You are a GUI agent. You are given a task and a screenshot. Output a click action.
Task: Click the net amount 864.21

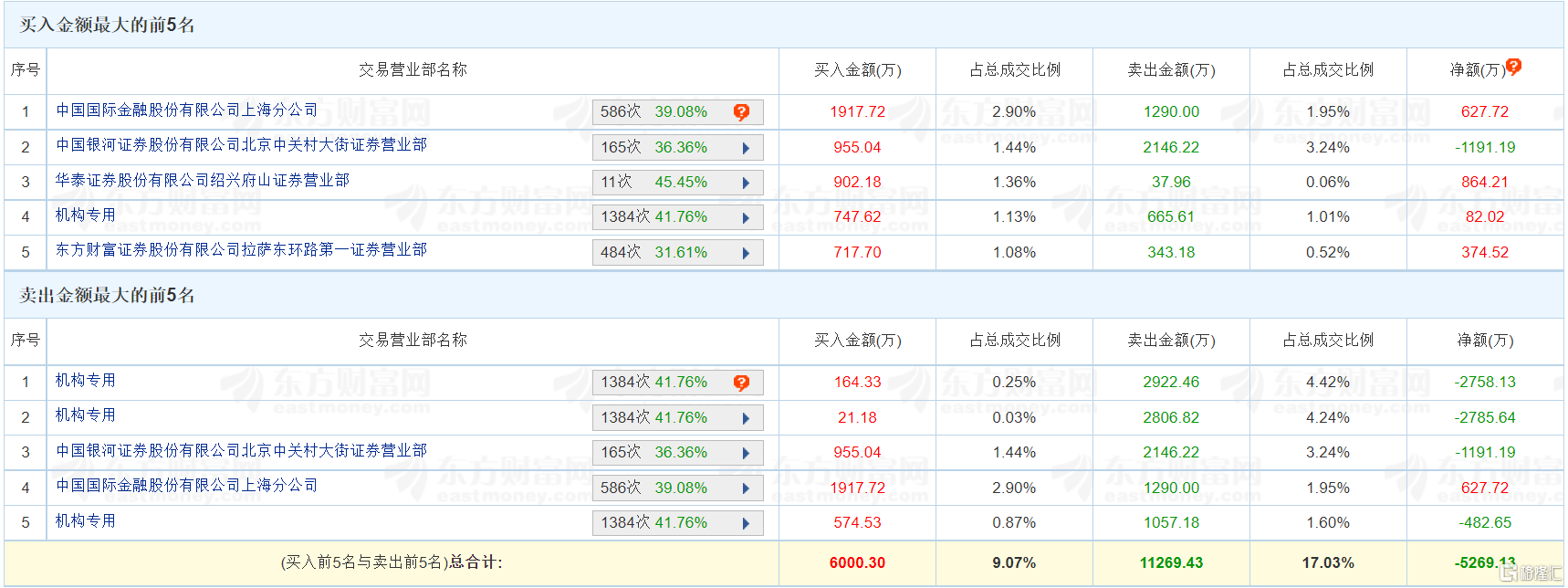(1485, 182)
